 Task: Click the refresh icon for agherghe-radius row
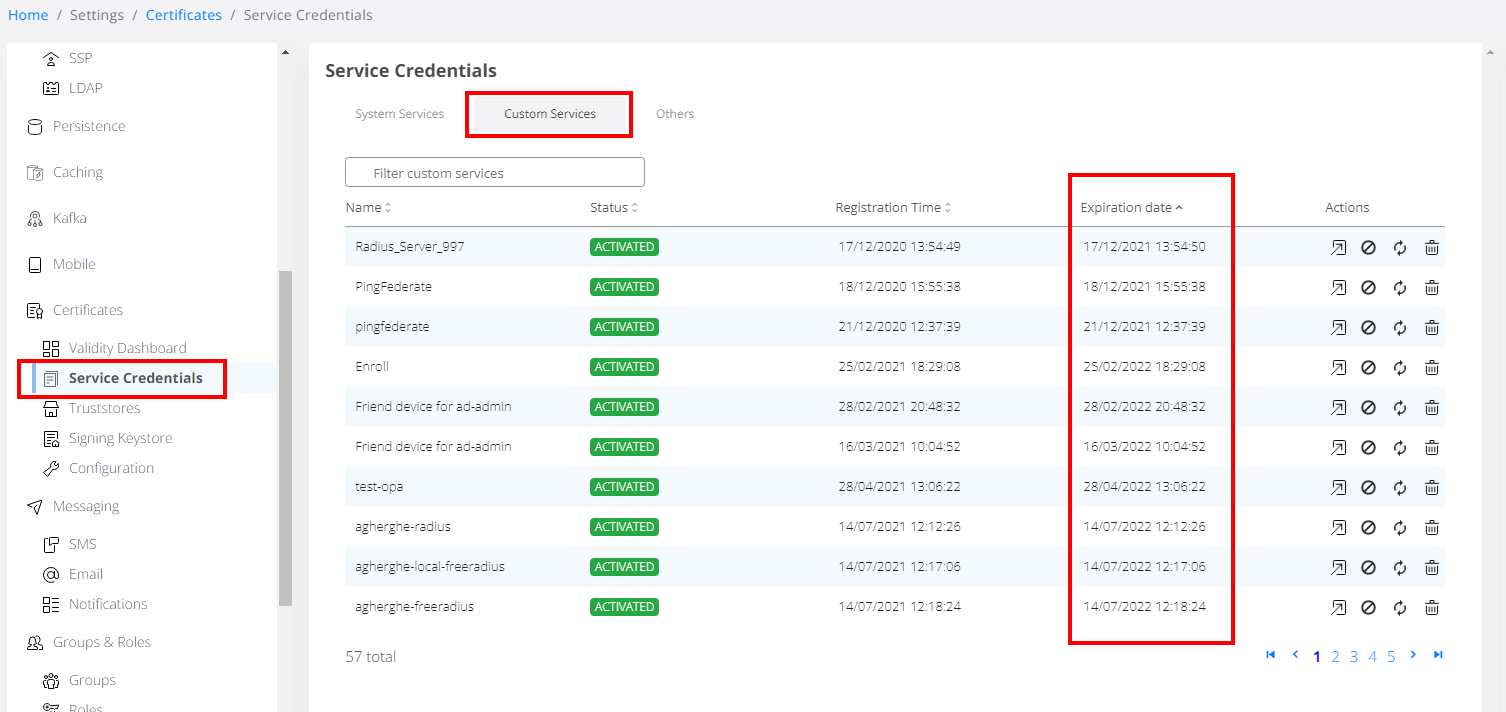tap(1400, 527)
